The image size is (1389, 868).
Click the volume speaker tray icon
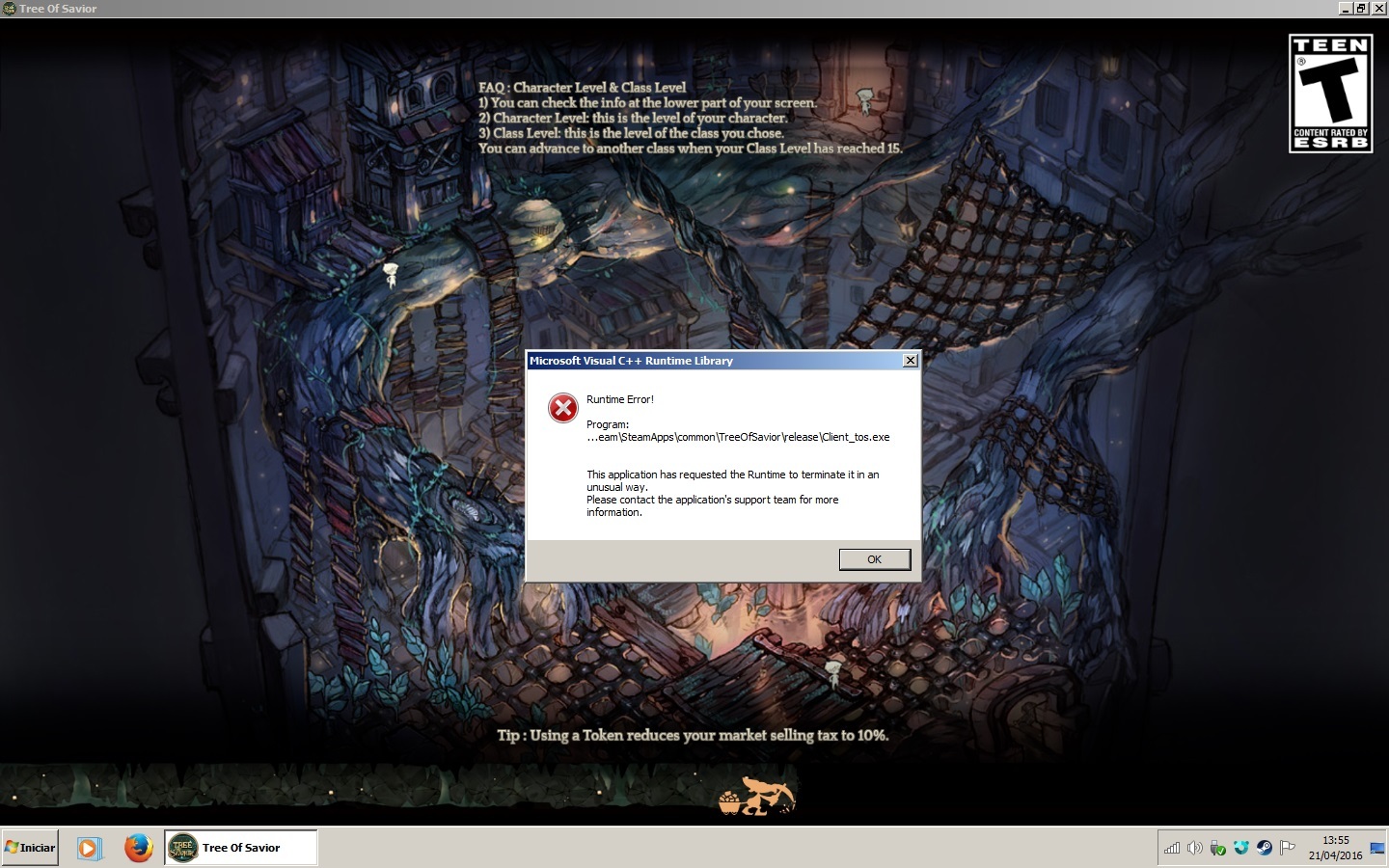tap(1195, 848)
